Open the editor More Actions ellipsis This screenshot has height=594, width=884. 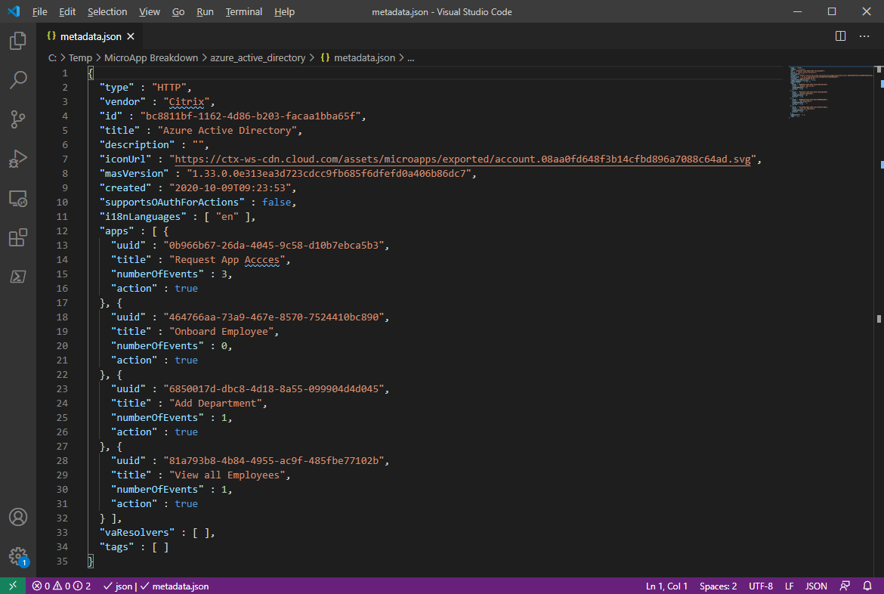coord(864,36)
